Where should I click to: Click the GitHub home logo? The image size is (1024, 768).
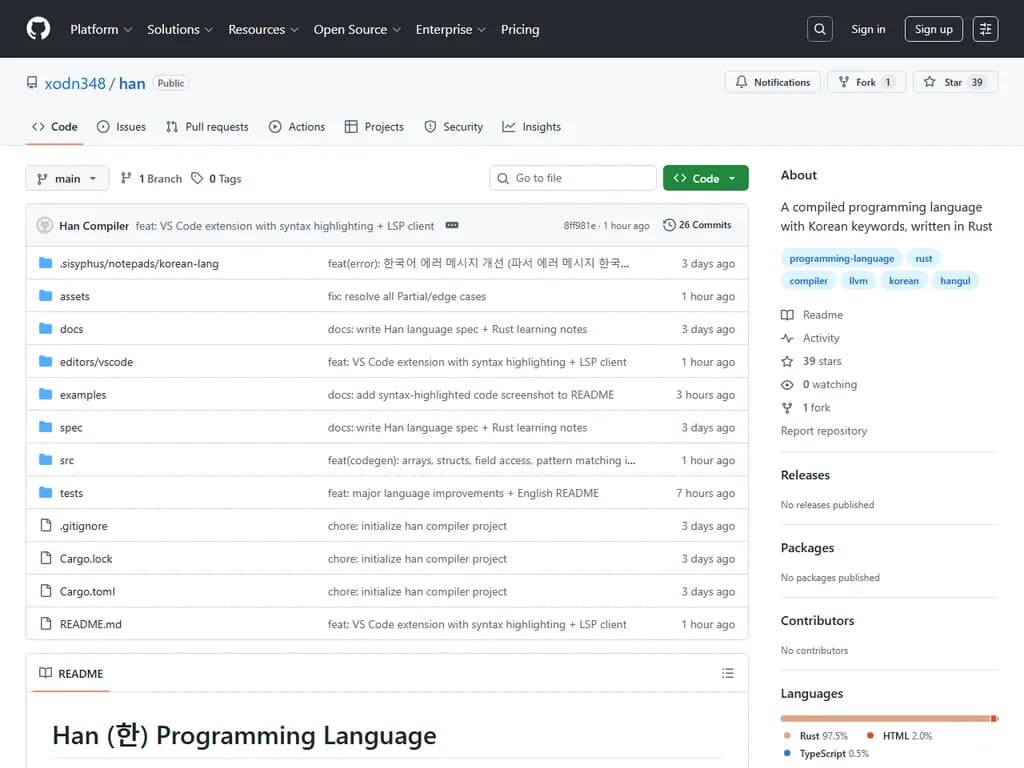point(38,29)
